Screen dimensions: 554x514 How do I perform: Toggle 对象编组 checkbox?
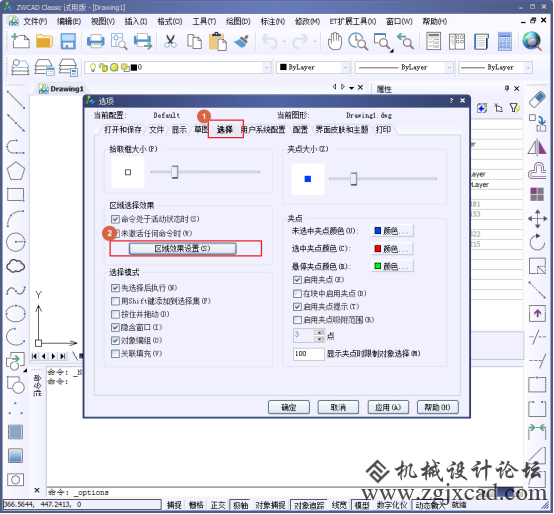pyautogui.click(x=115, y=341)
